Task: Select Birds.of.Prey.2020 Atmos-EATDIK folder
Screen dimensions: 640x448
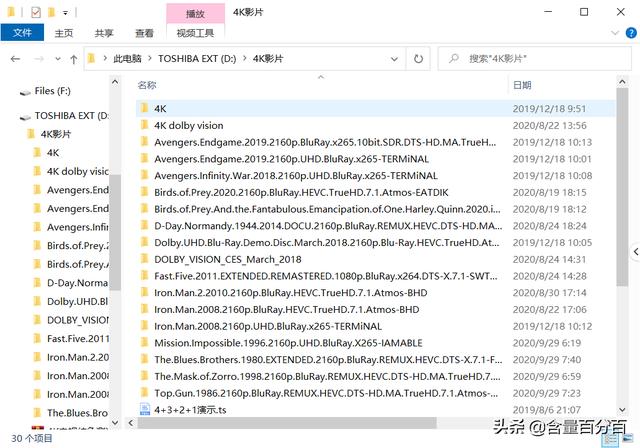Action: [301, 192]
